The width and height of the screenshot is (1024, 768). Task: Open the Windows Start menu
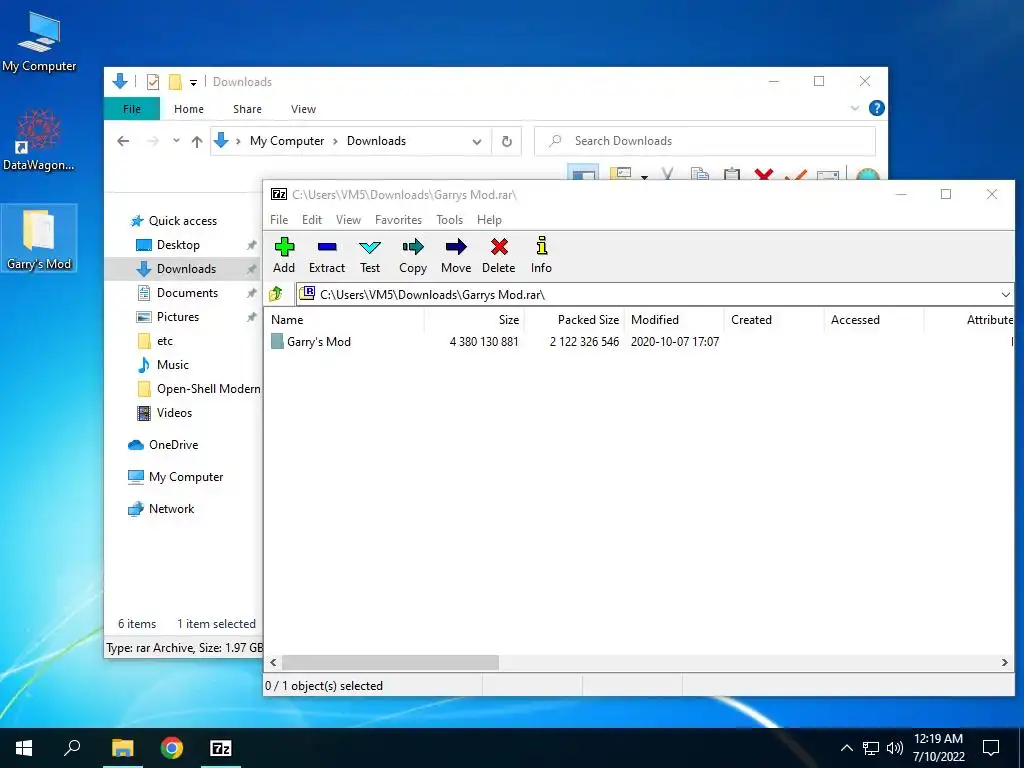24,748
